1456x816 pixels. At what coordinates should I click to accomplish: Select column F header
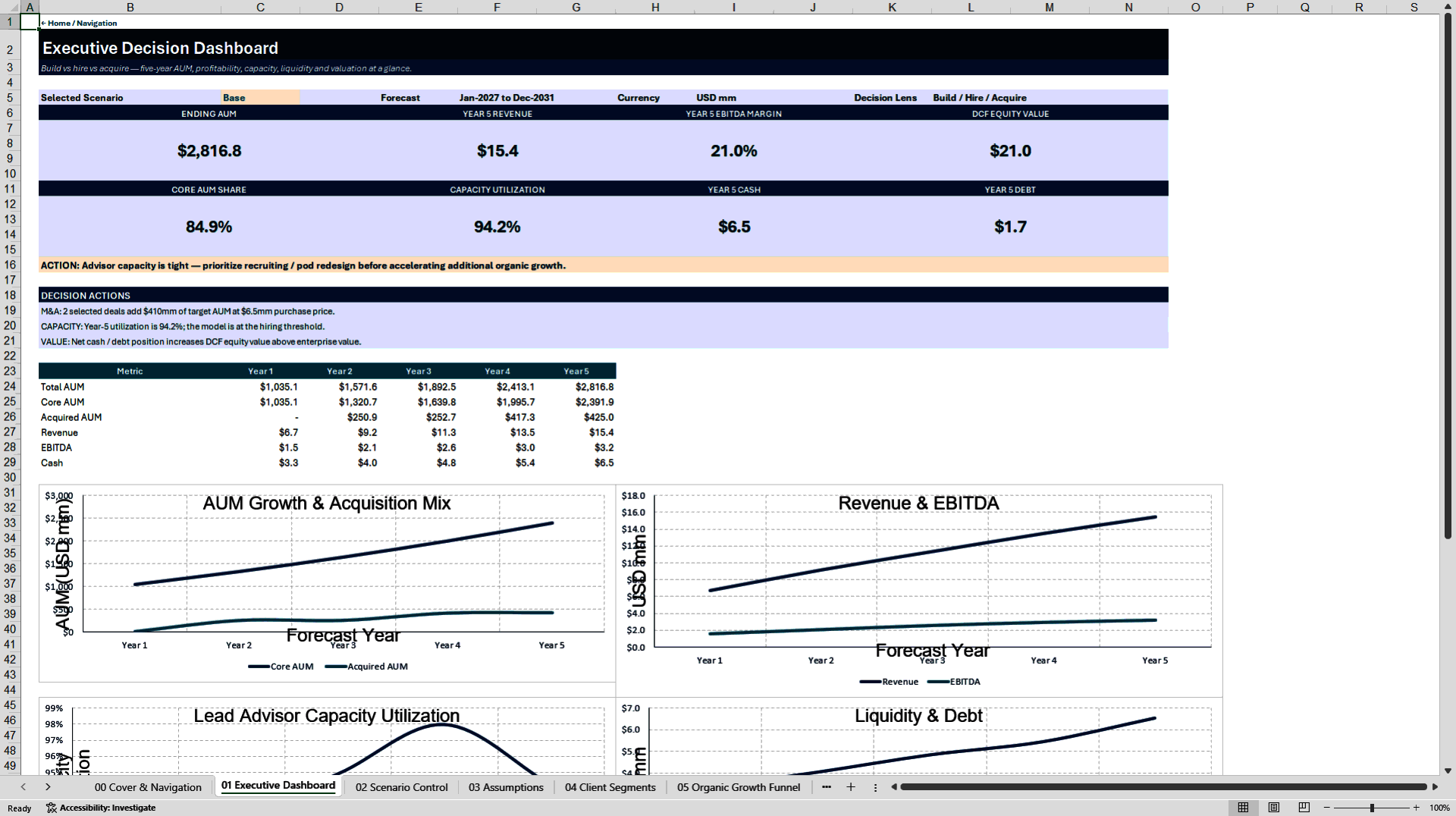pyautogui.click(x=497, y=7)
